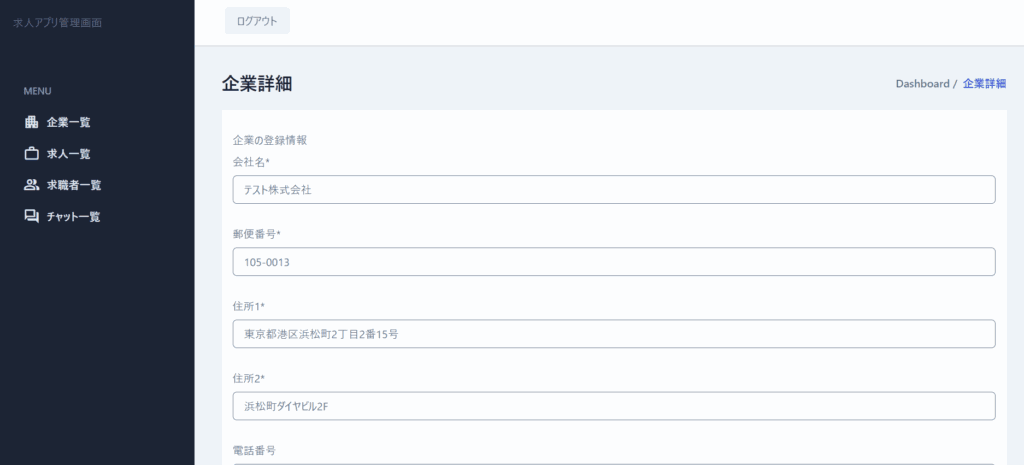Click the people icon beside 求職者一覧
The image size is (1024, 465).
pos(31,185)
